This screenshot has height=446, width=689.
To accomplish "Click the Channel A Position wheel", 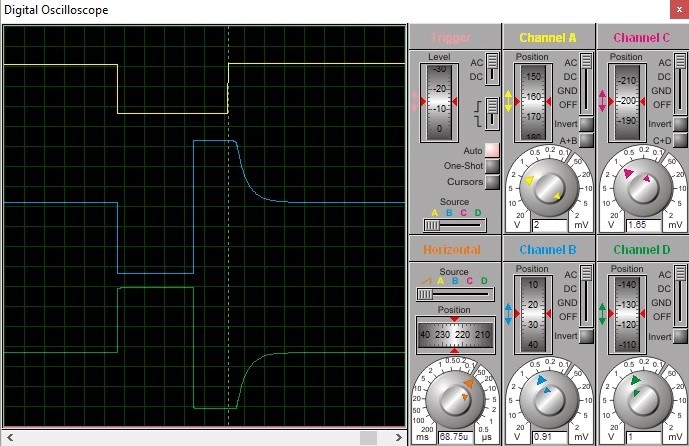I will [532, 102].
